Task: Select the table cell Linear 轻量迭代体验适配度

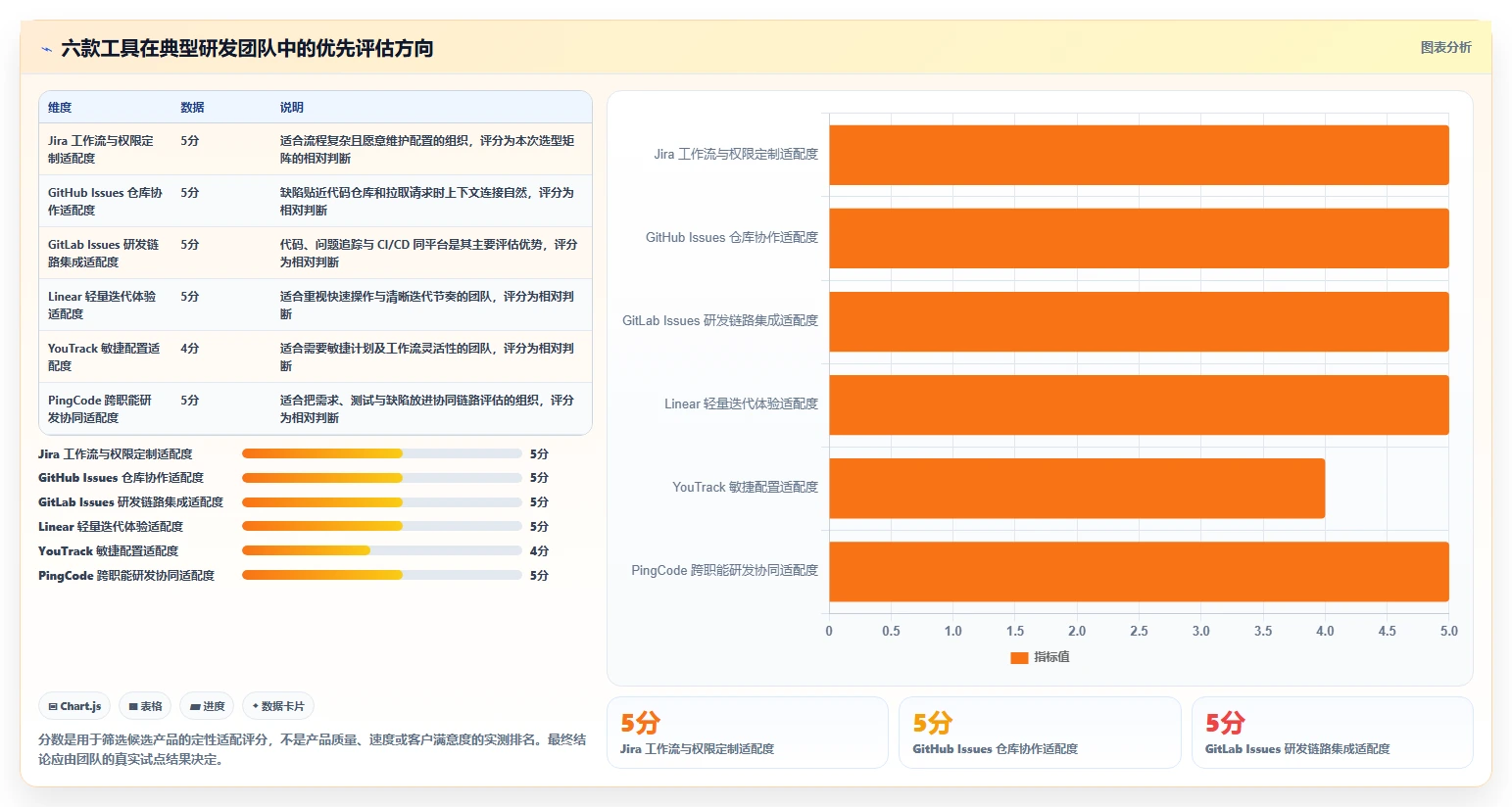Action: (105, 305)
